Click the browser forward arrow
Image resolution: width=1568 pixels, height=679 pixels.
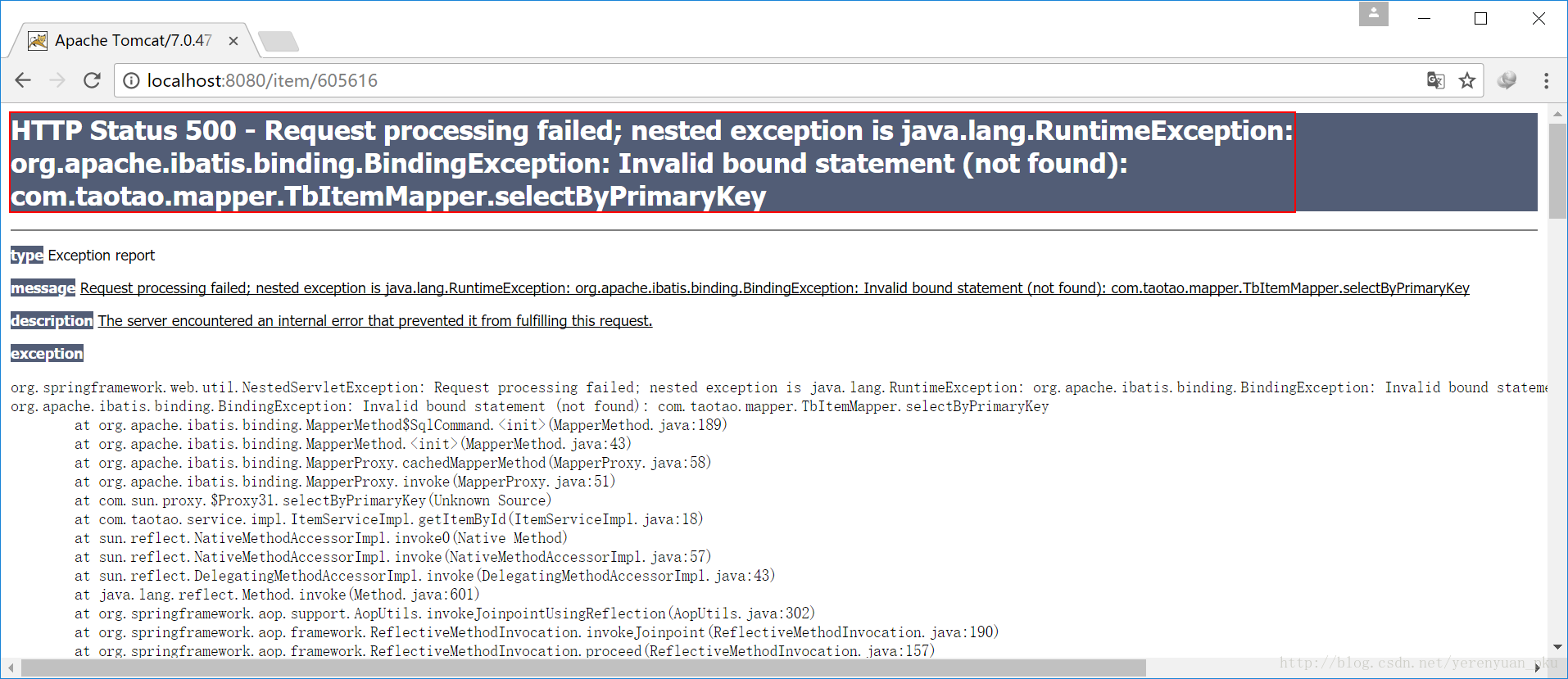coord(57,80)
